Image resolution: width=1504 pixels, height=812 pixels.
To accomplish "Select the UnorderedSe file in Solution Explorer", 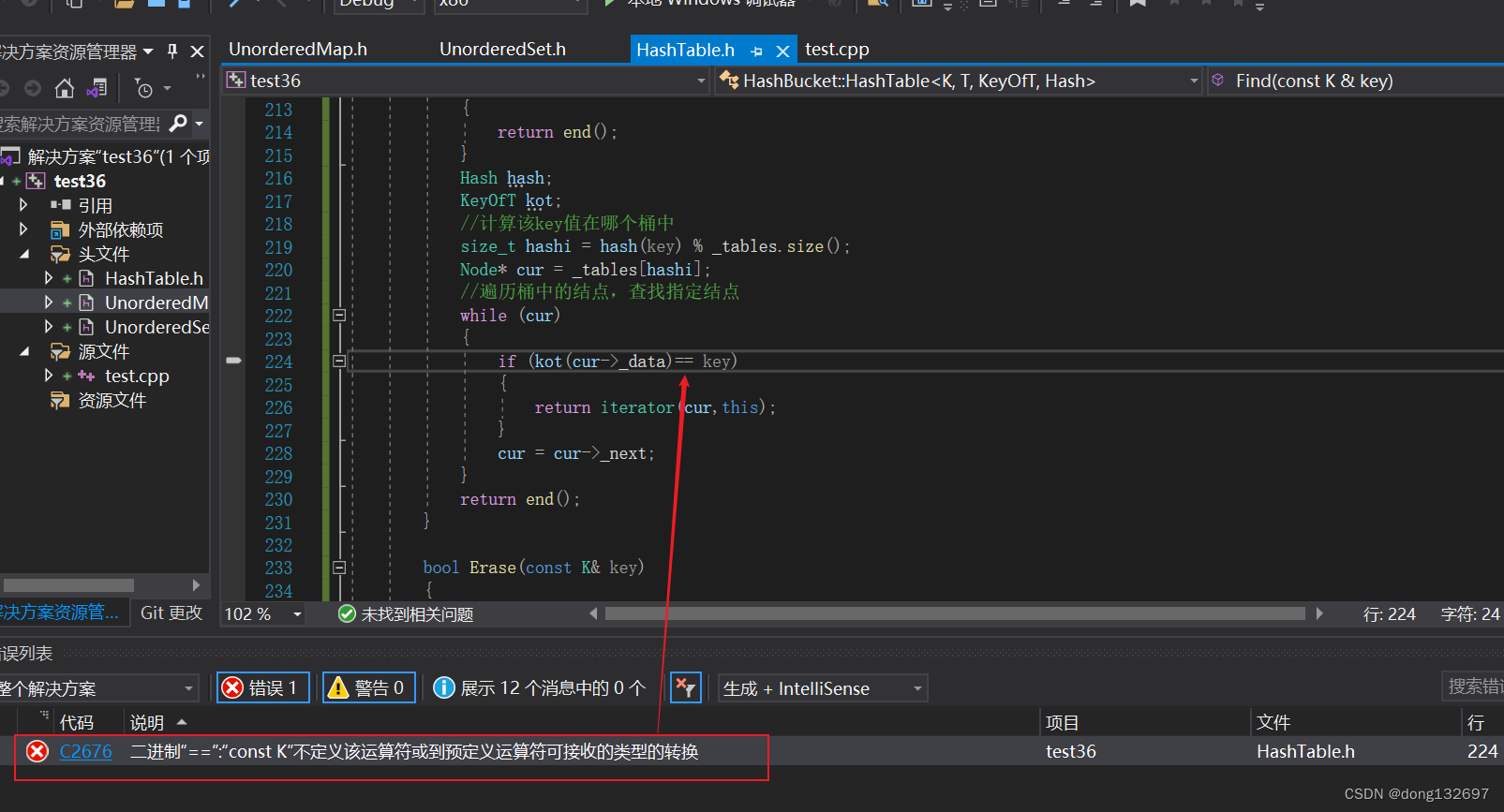I will coord(156,327).
